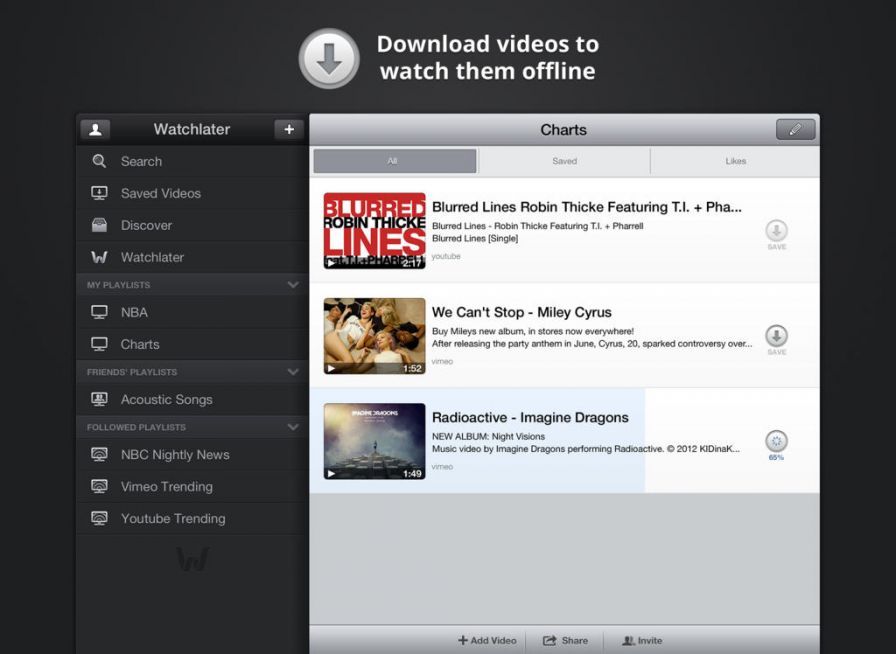896x654 pixels.
Task: Switch to the Saved tab
Action: (564, 160)
